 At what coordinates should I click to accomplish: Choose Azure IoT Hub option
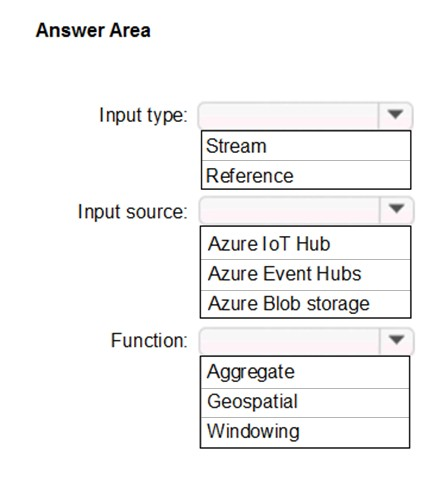pos(305,243)
